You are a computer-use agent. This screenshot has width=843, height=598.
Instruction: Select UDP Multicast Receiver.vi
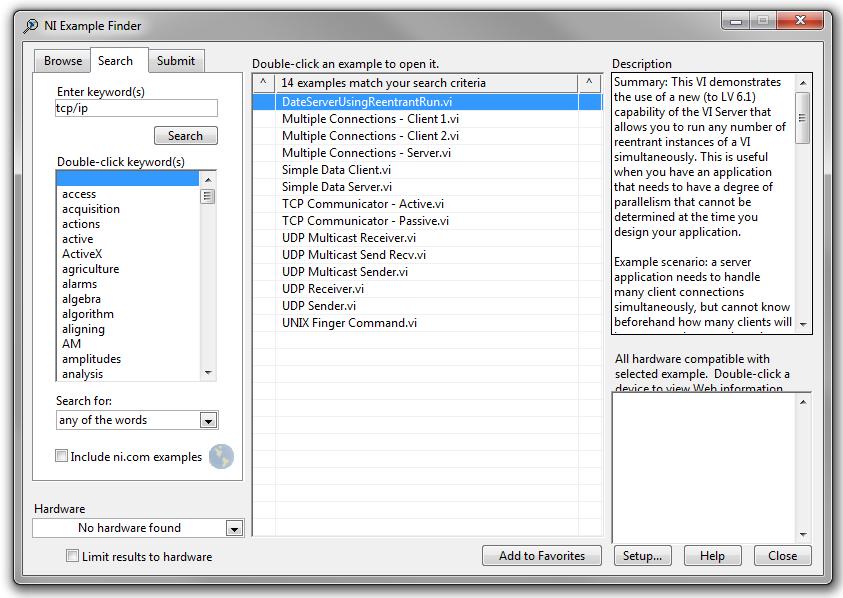pyautogui.click(x=427, y=238)
